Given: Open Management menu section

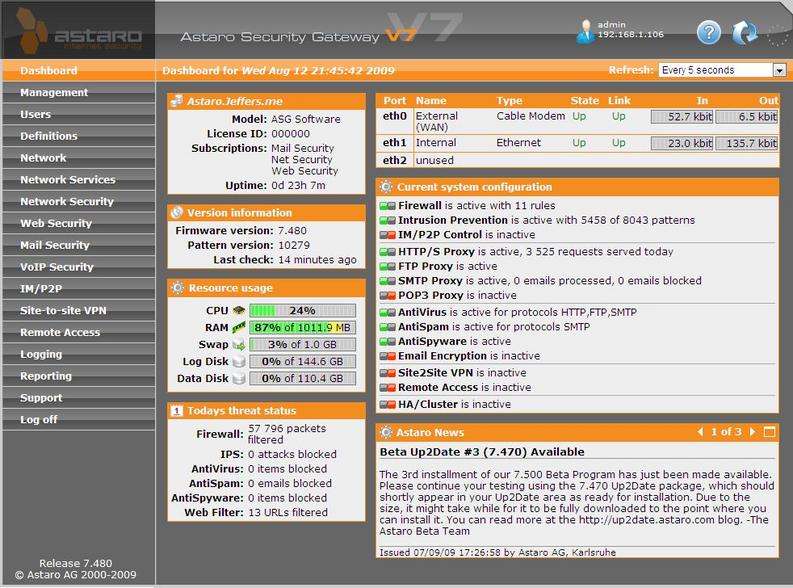Looking at the screenshot, I should (x=78, y=93).
